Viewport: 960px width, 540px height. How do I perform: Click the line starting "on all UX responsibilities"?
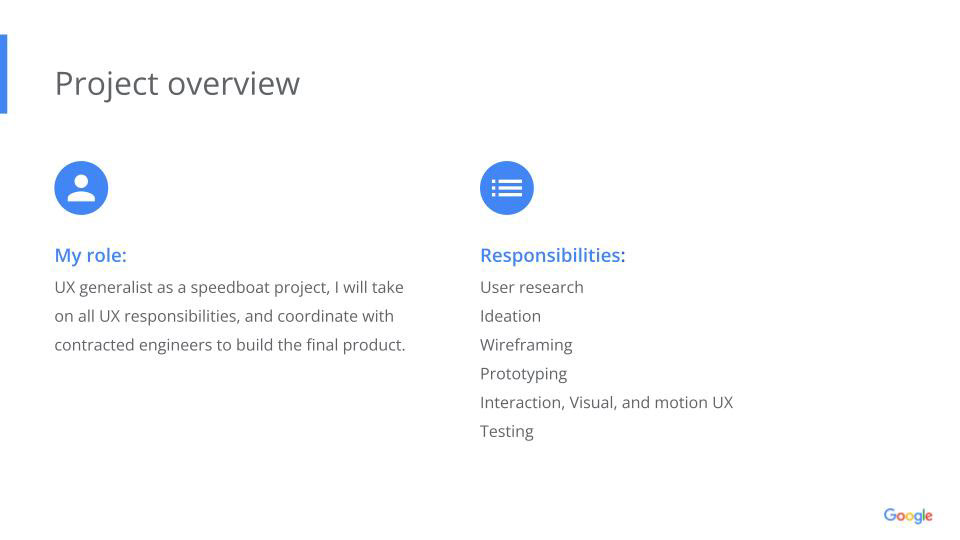coord(224,316)
